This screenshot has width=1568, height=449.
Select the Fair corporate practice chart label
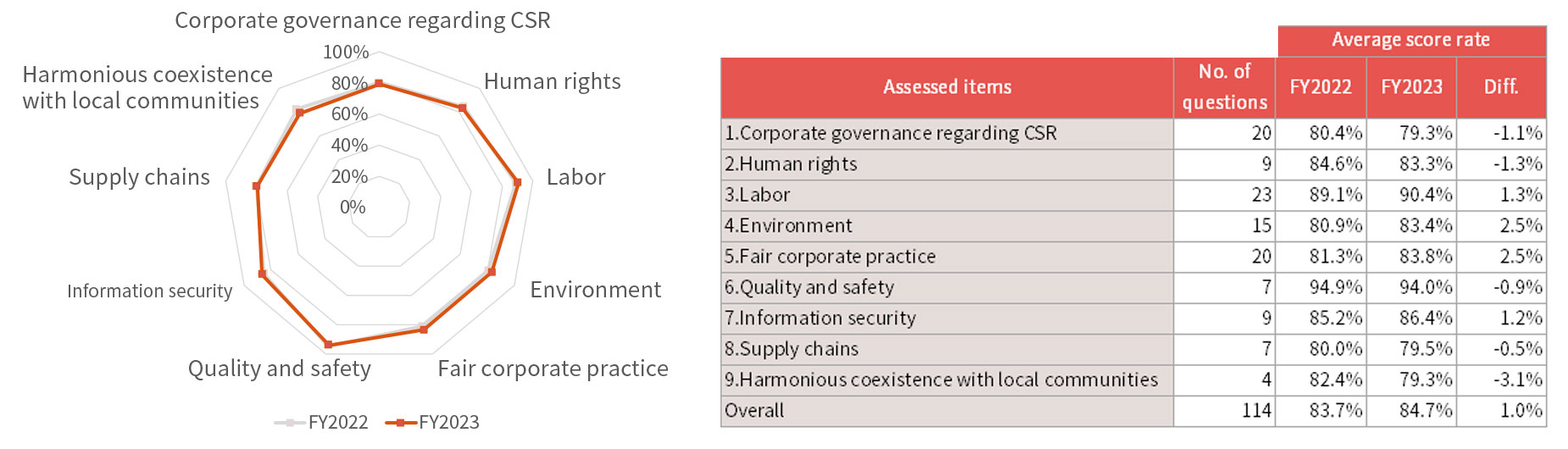[553, 369]
